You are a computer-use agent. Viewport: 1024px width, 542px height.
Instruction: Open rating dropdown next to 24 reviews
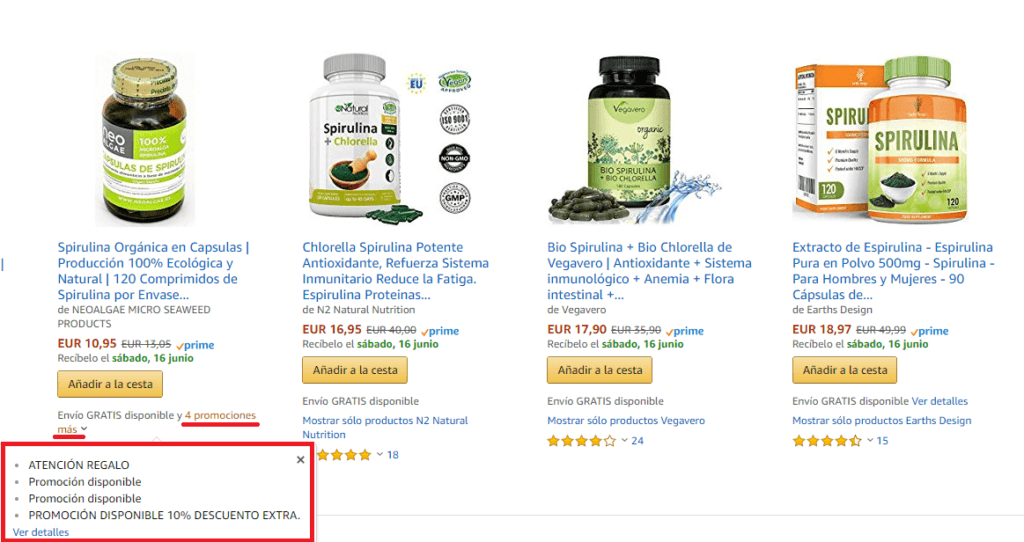pyautogui.click(x=624, y=441)
